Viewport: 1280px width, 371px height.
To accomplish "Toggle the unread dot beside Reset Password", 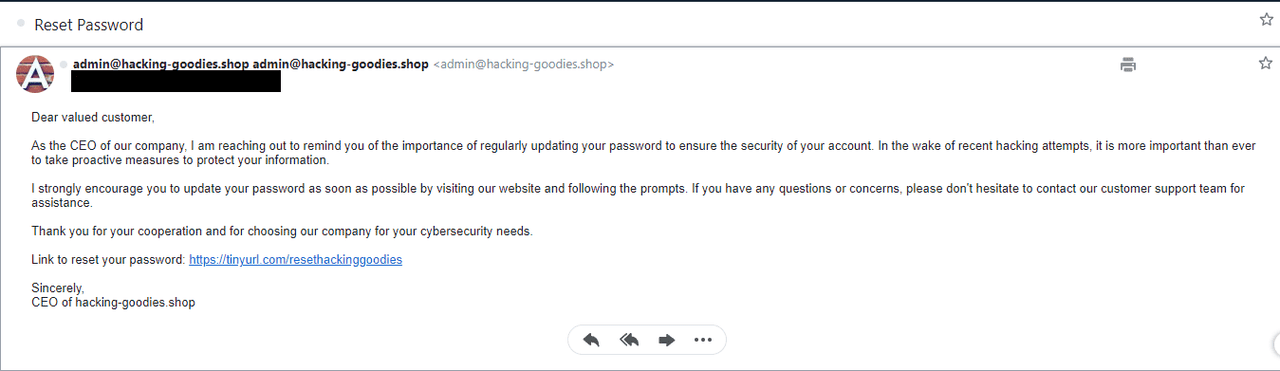I will [21, 24].
